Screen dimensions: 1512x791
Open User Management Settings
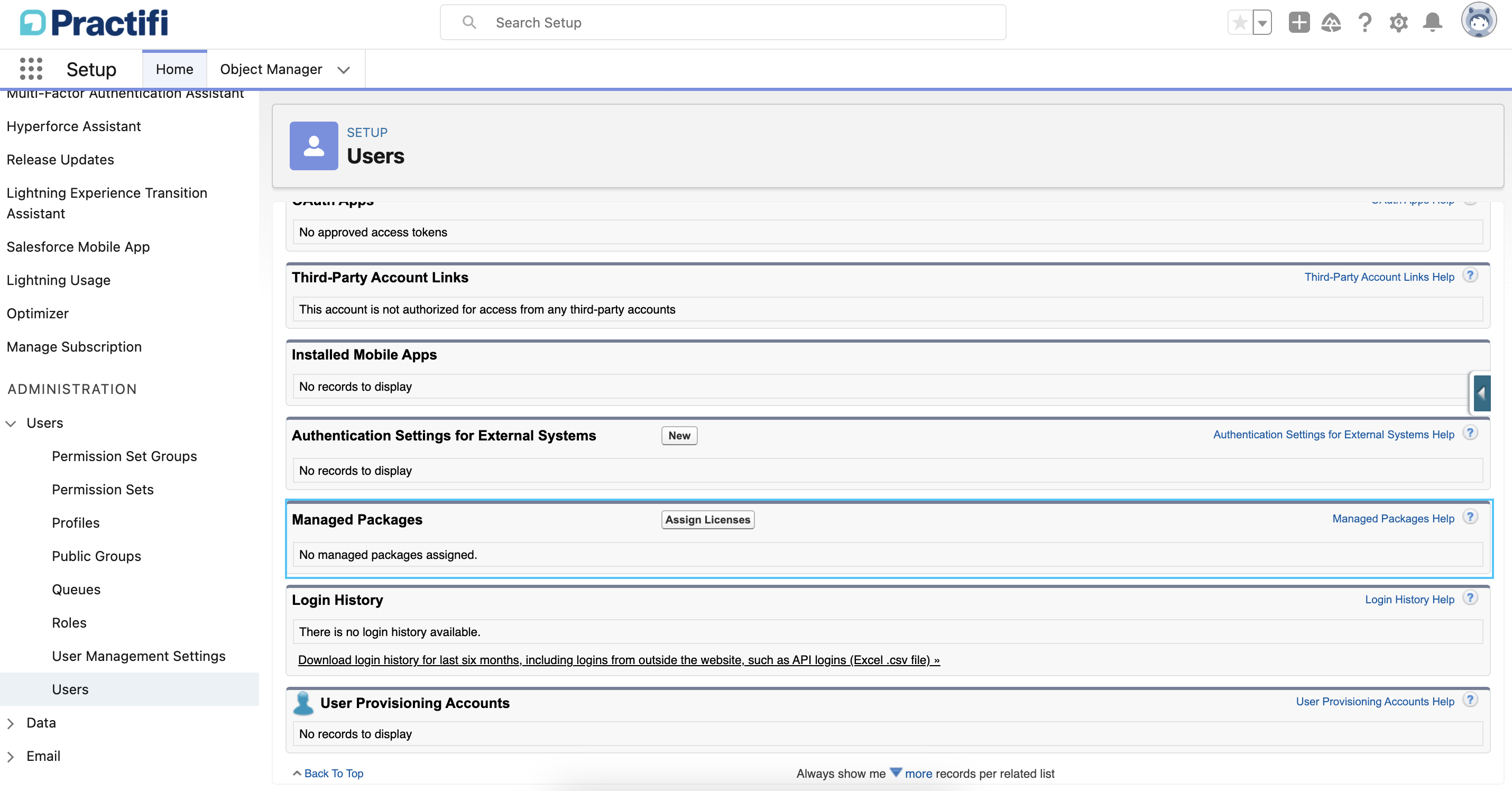point(139,656)
